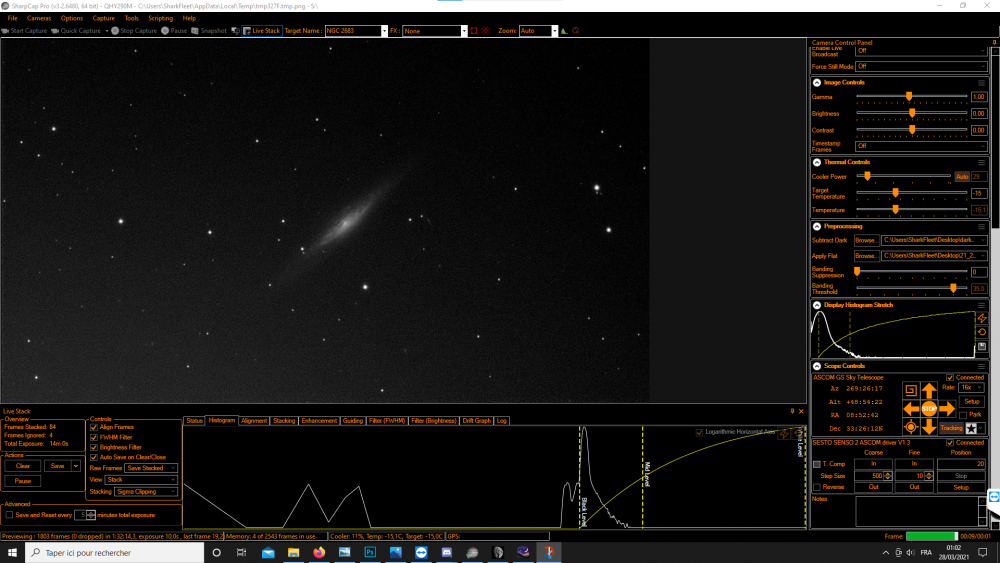
Task: Open the Scripting menu
Action: pyautogui.click(x=161, y=18)
